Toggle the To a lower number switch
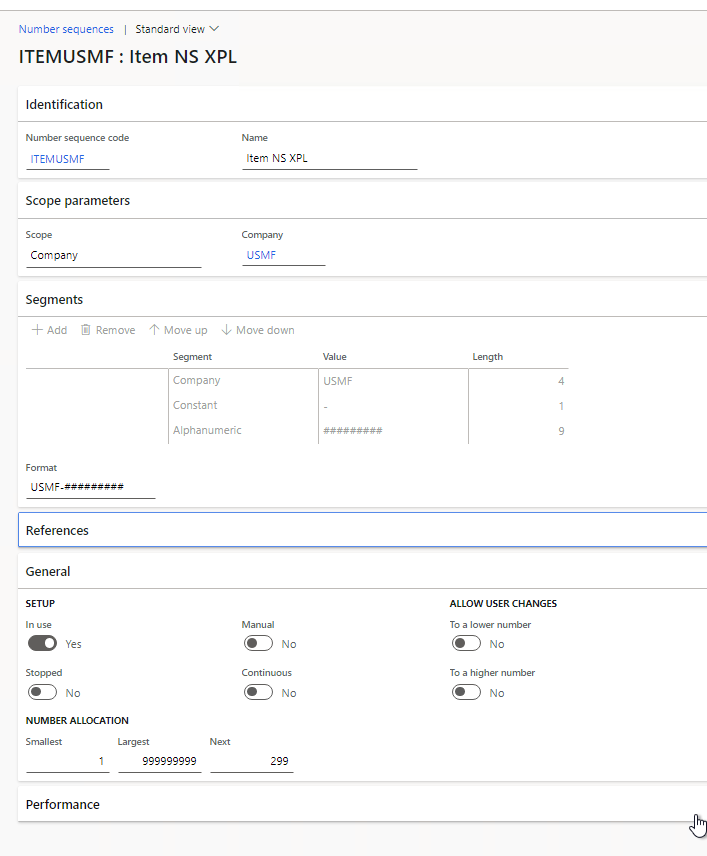Image resolution: width=707 pixels, height=856 pixels. click(x=466, y=644)
